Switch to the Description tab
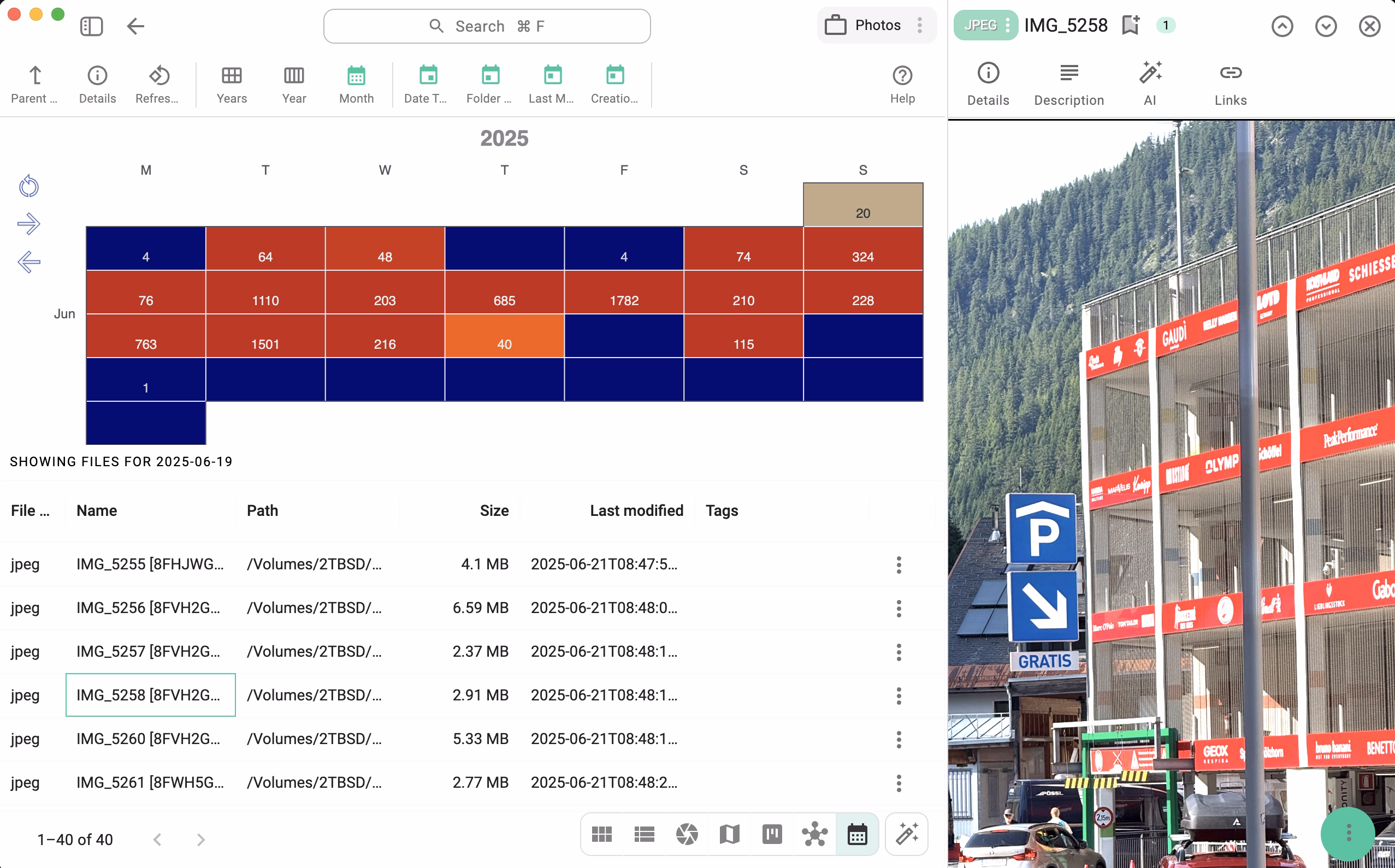The image size is (1395, 868). point(1069,83)
